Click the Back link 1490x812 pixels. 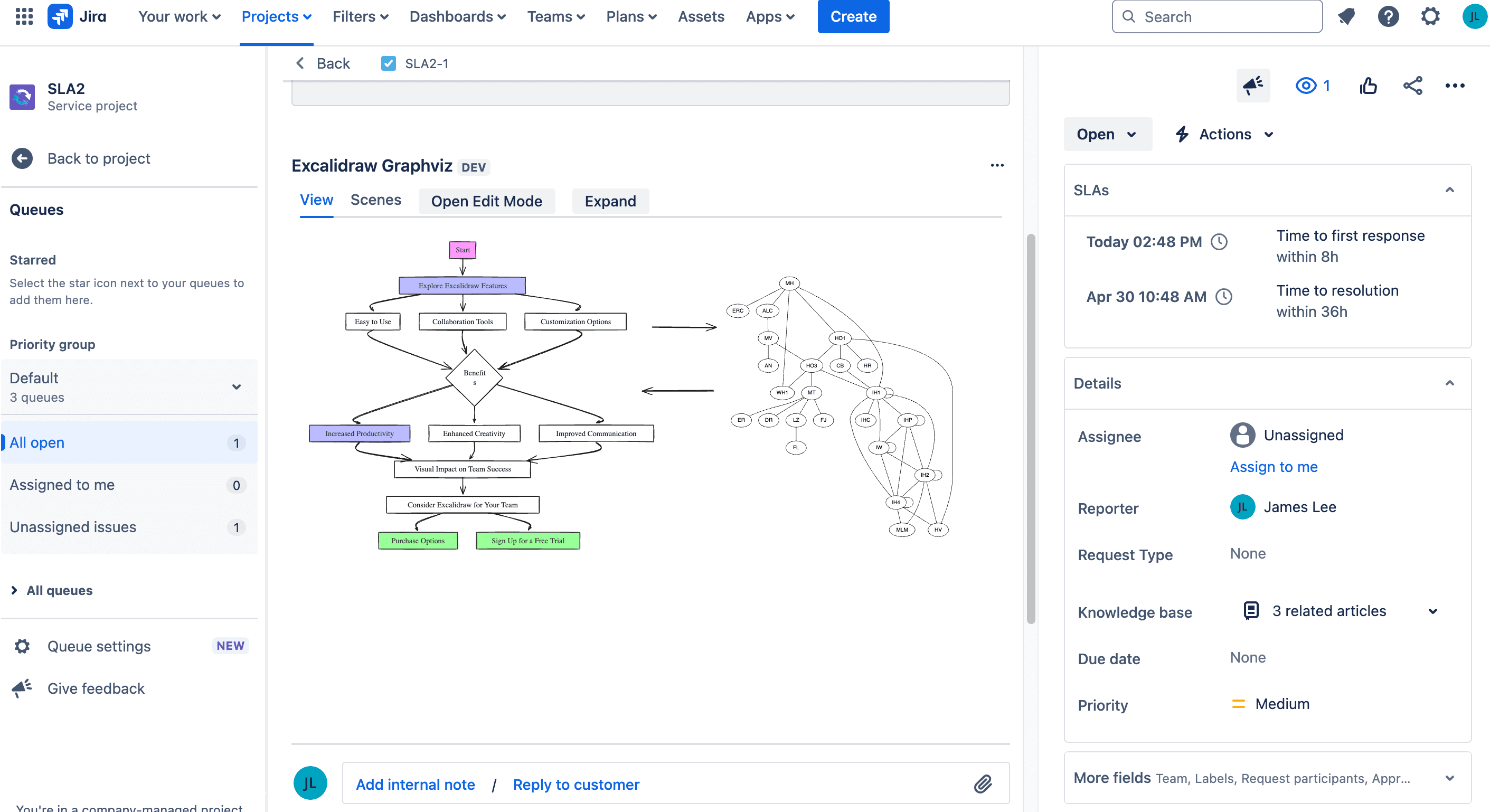coord(333,63)
